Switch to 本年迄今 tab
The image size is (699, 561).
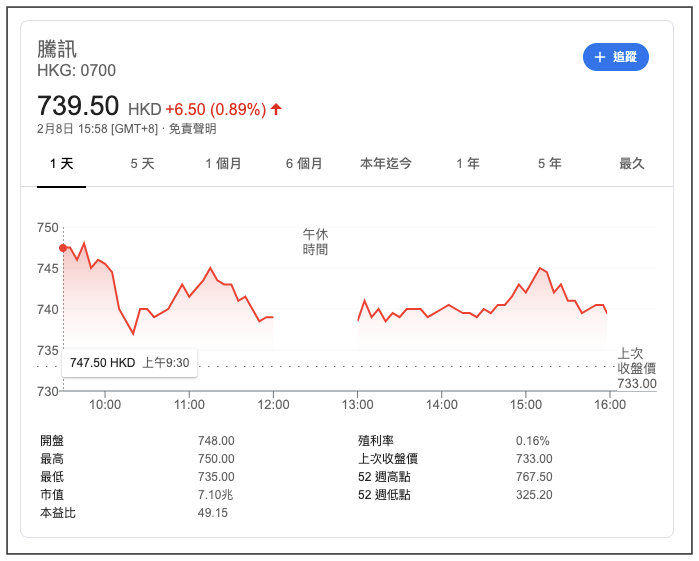coord(385,163)
